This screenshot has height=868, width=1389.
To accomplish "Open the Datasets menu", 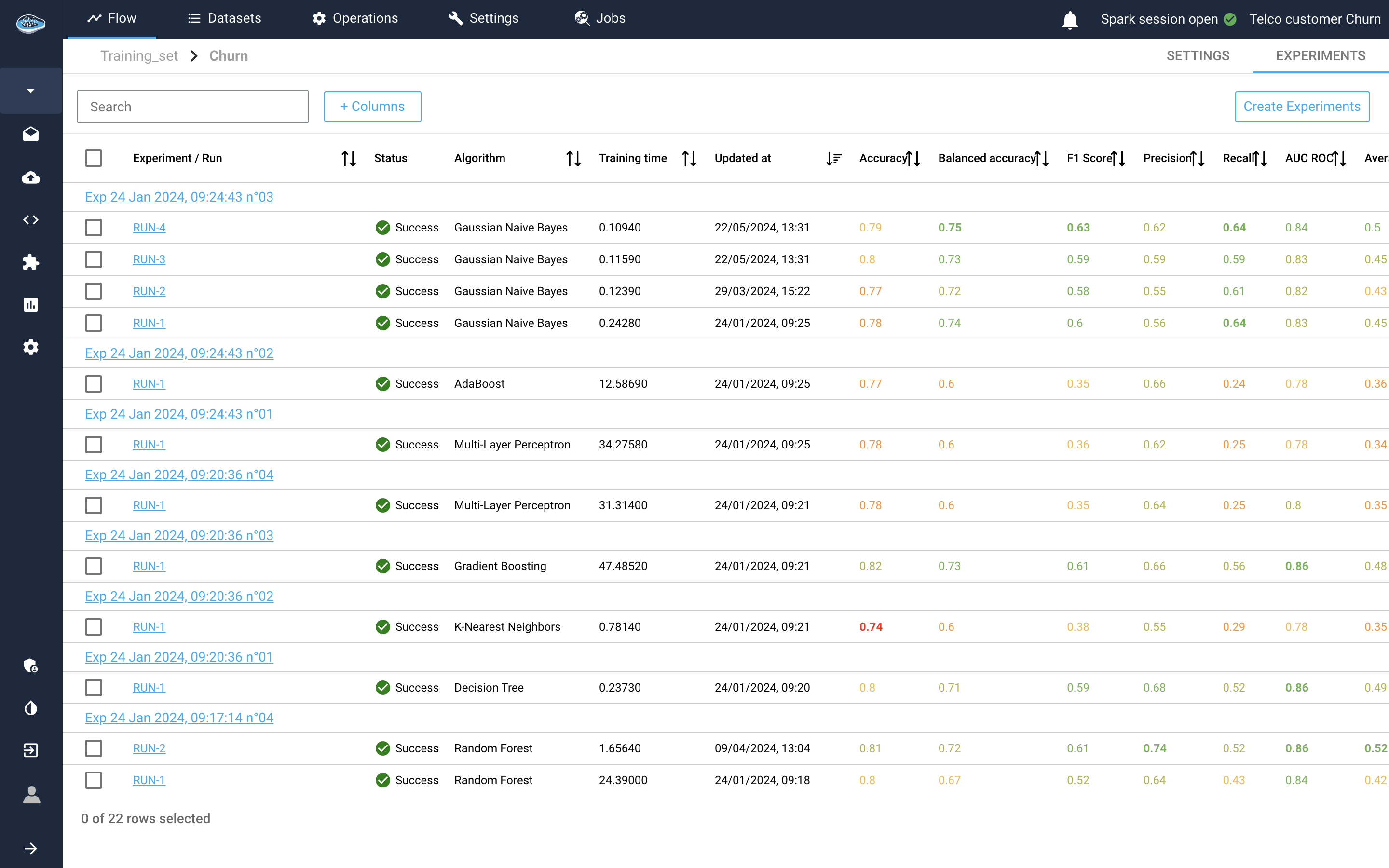I will [224, 18].
